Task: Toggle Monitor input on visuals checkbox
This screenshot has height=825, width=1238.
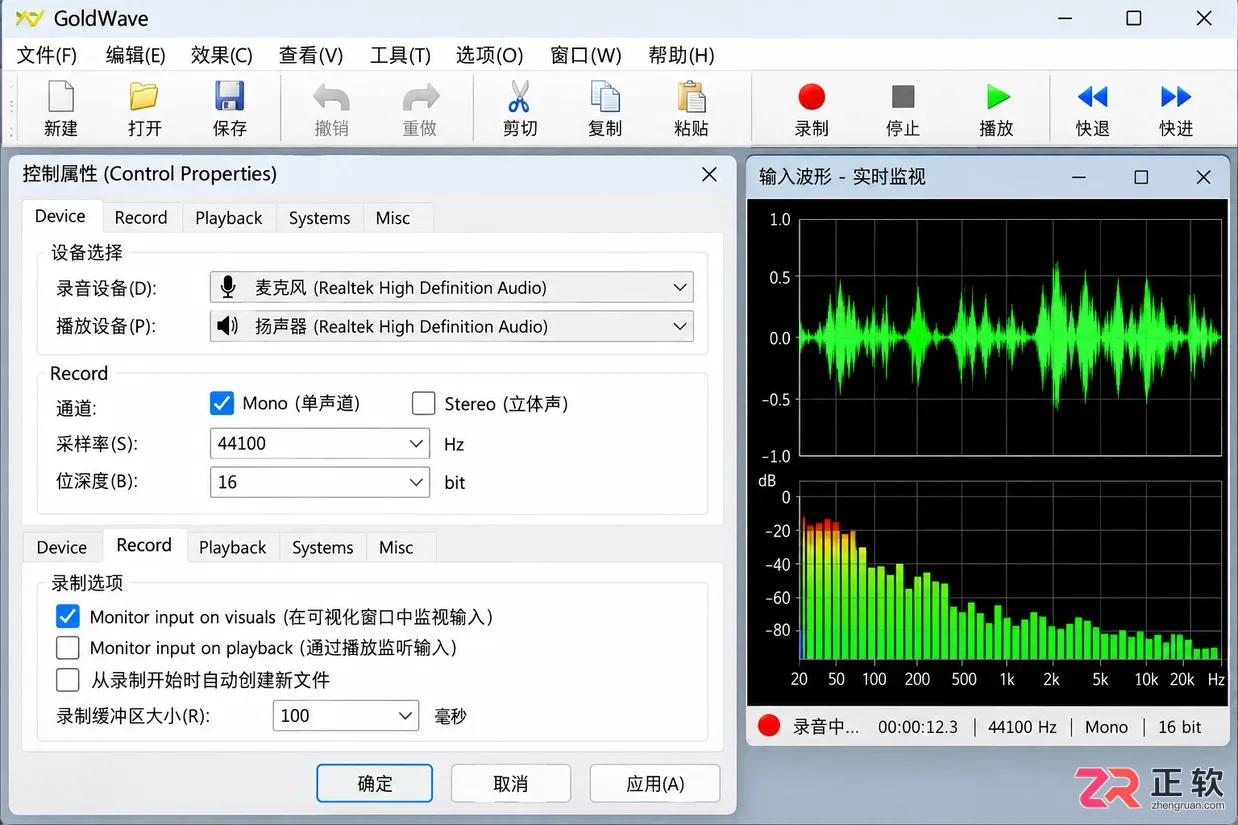Action: click(x=67, y=617)
